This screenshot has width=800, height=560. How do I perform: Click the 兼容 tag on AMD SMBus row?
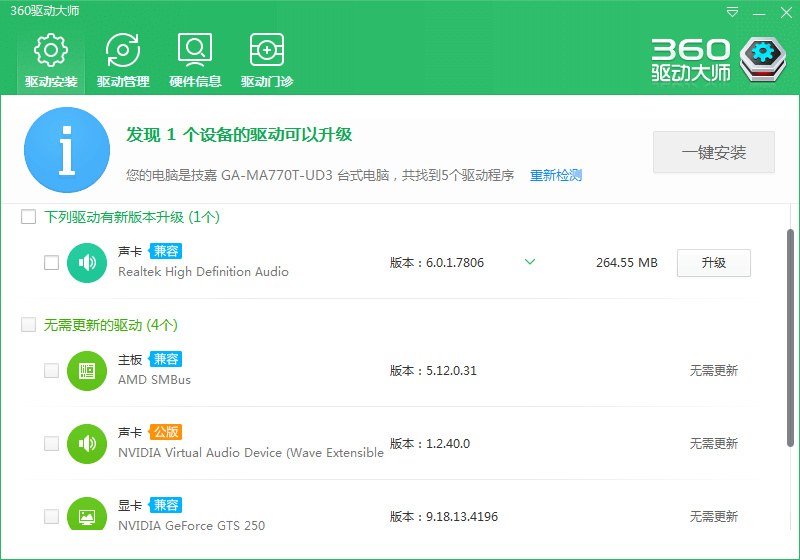tap(166, 359)
